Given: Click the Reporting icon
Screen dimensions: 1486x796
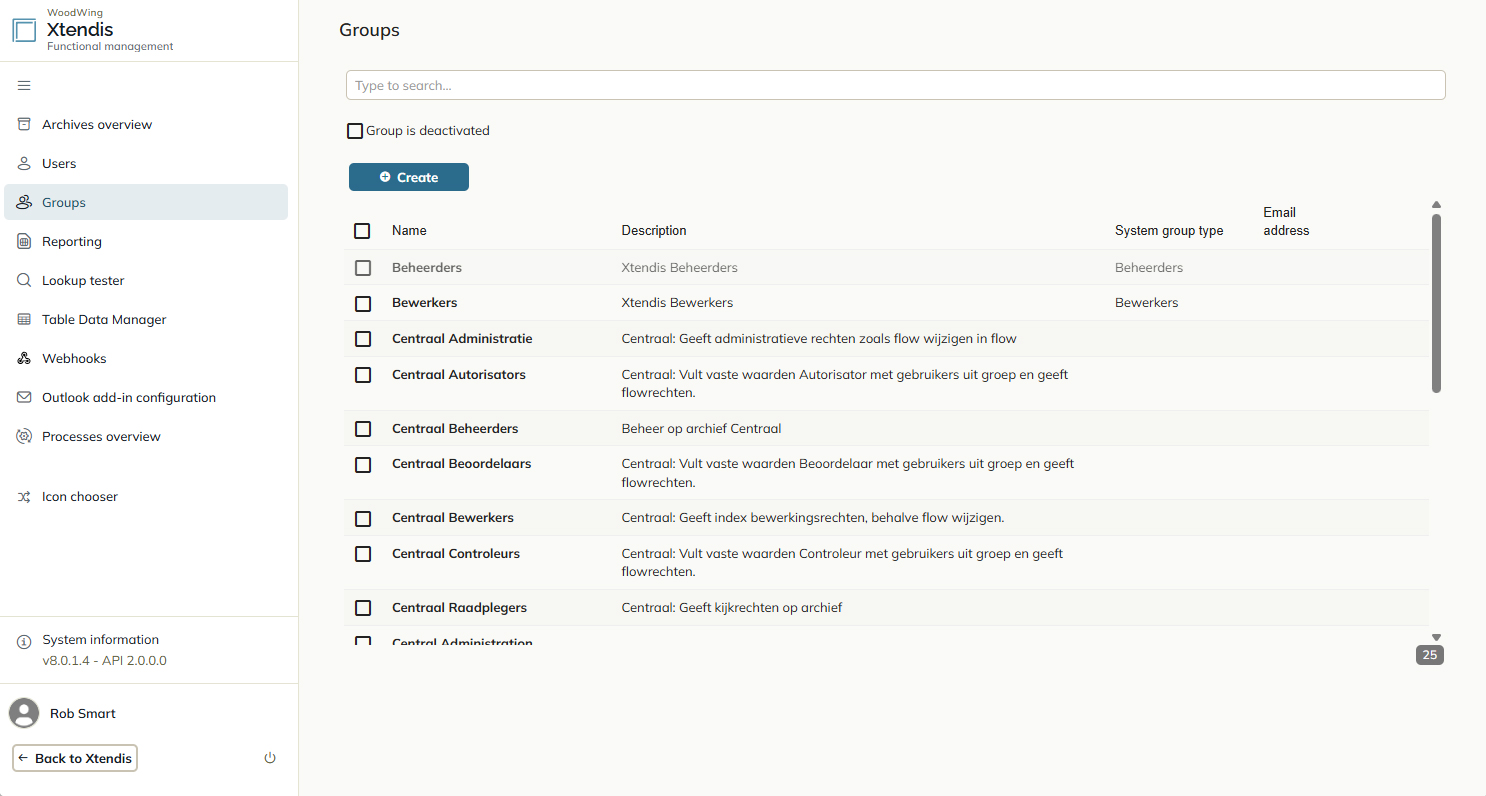Looking at the screenshot, I should 24,242.
